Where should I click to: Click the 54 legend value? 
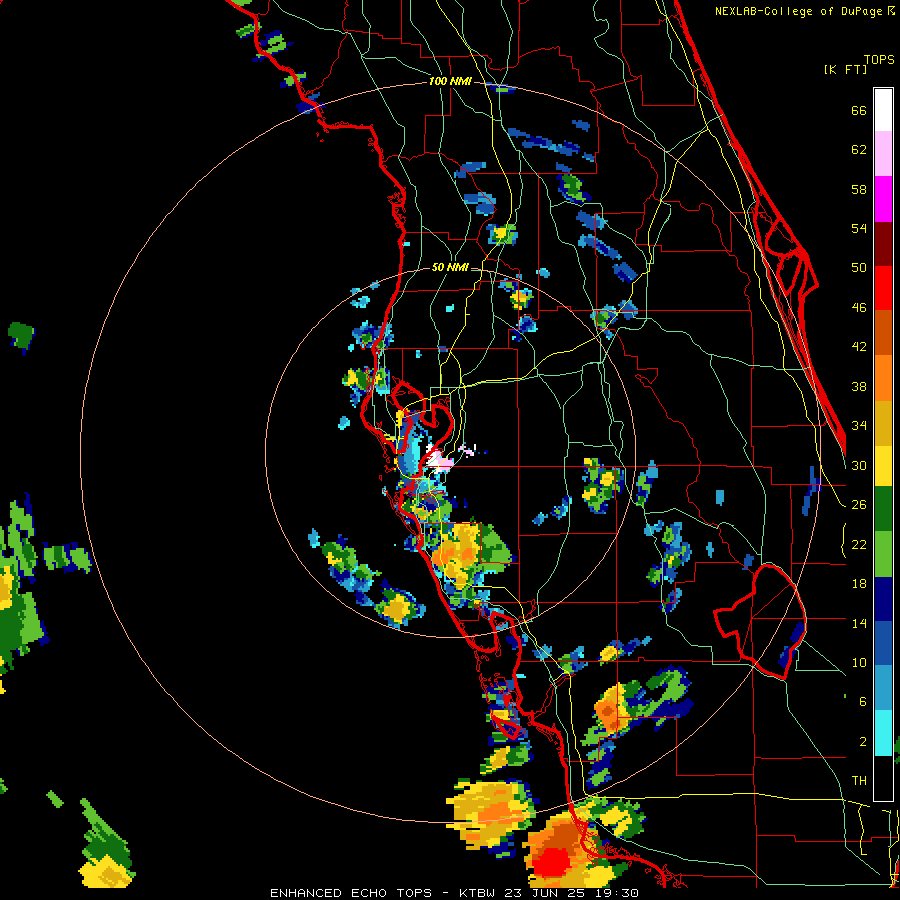tap(859, 228)
